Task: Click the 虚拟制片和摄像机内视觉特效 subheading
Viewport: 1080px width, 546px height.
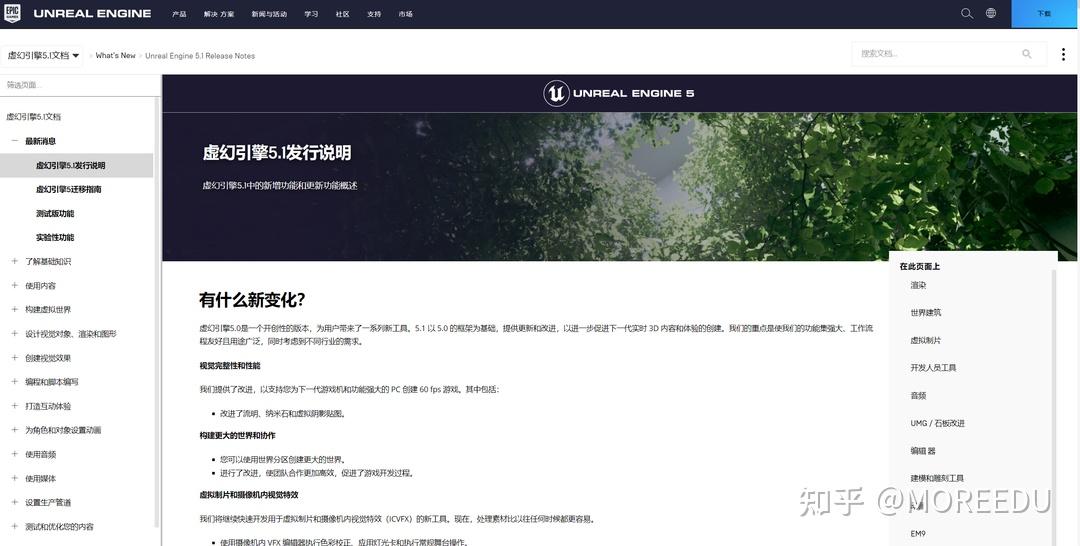Action: (x=249, y=495)
